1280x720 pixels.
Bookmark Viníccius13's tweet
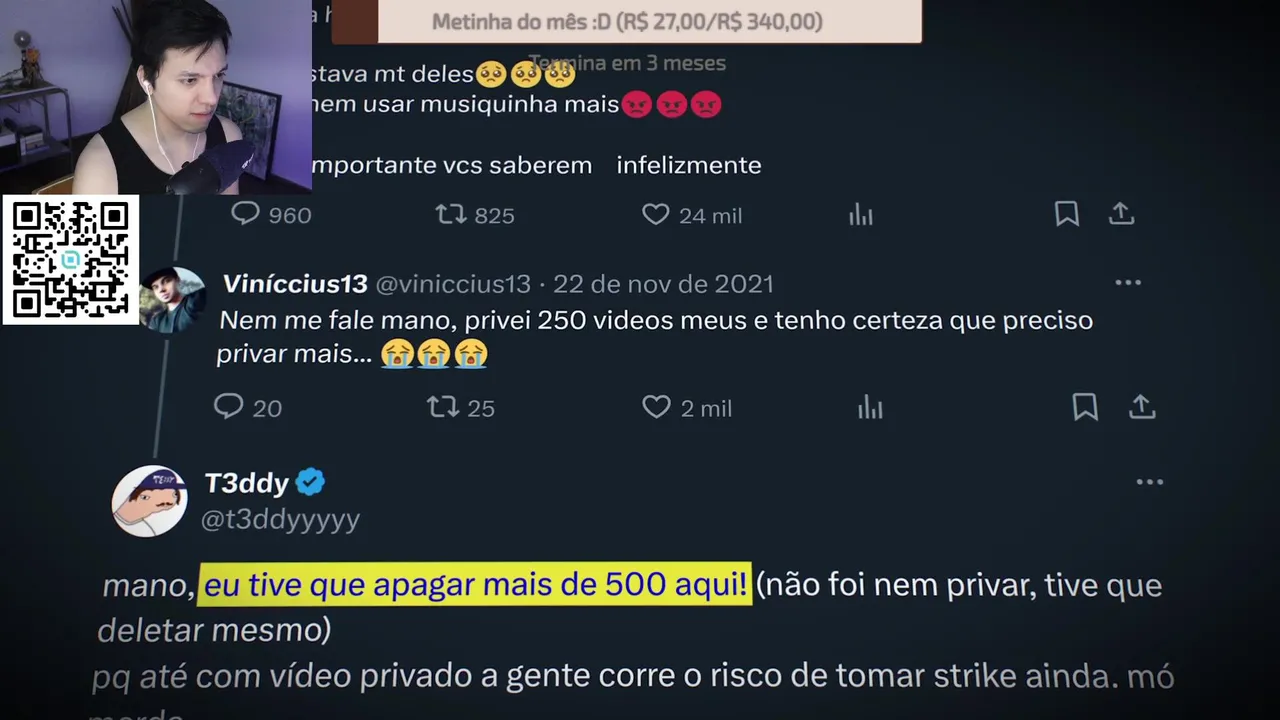[x=1085, y=406]
